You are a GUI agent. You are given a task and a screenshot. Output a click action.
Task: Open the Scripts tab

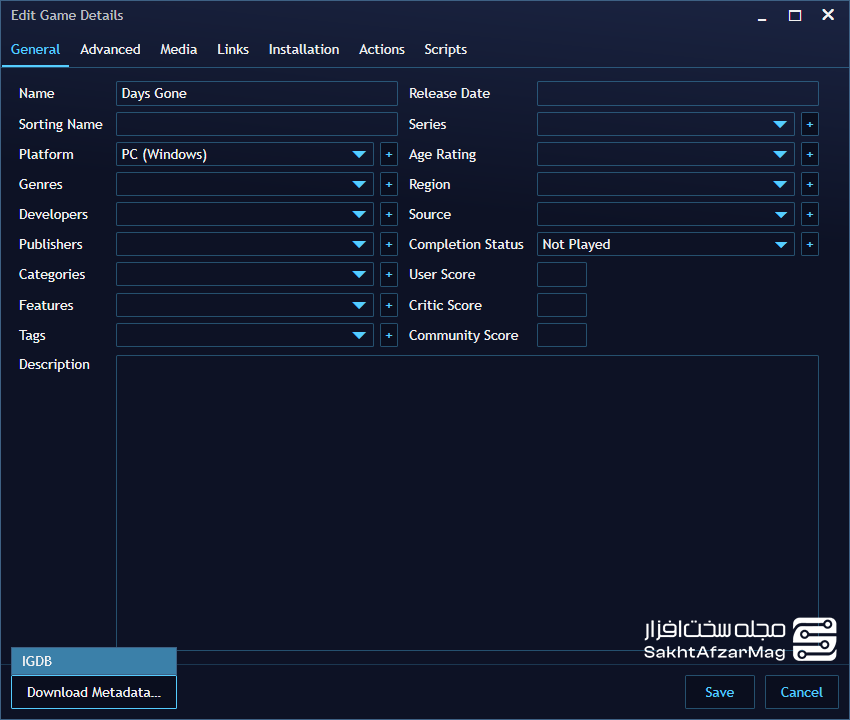click(x=445, y=49)
